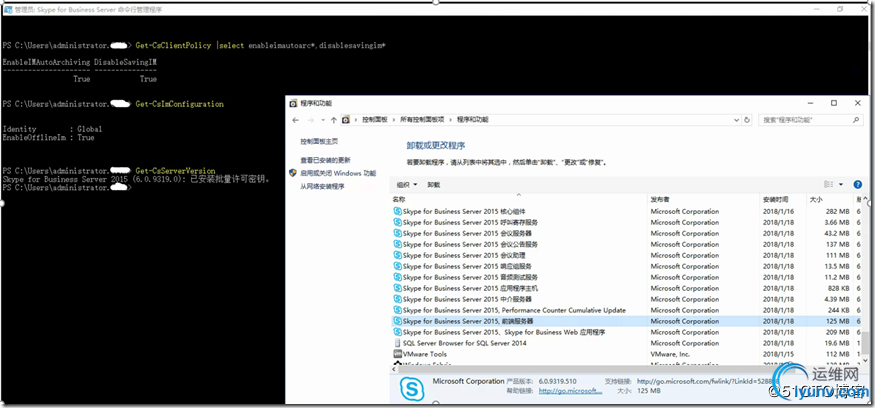Open 从网络安装程序 link
This screenshot has height=408, width=875.
pyautogui.click(x=322, y=186)
